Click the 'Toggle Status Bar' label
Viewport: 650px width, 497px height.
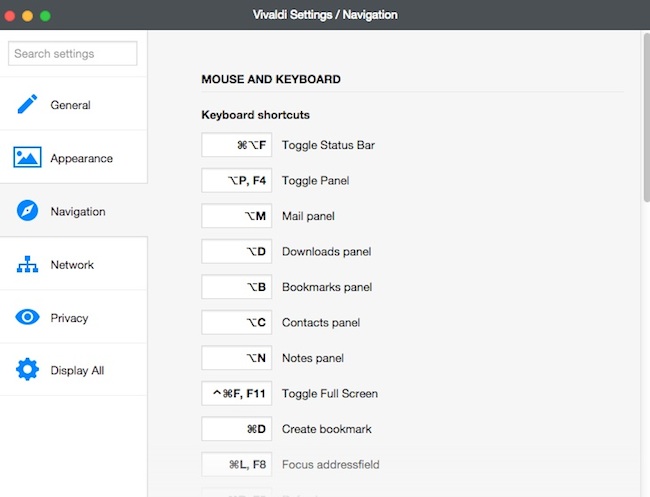tap(328, 145)
